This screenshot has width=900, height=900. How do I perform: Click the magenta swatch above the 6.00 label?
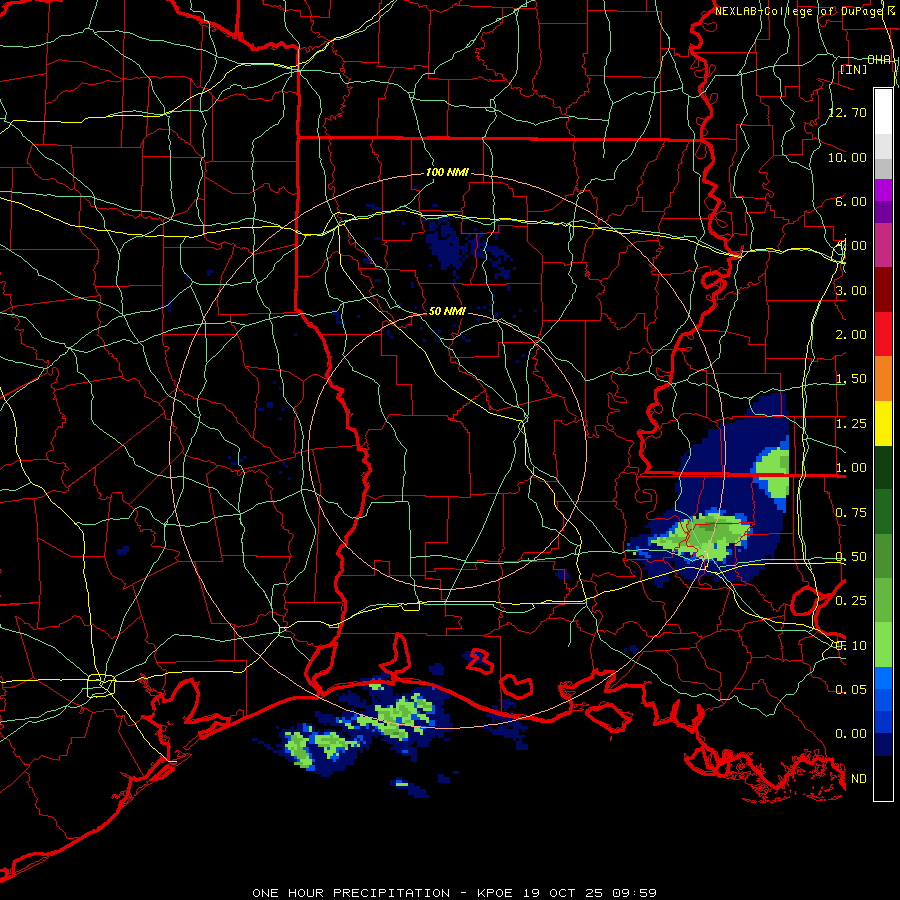(883, 190)
